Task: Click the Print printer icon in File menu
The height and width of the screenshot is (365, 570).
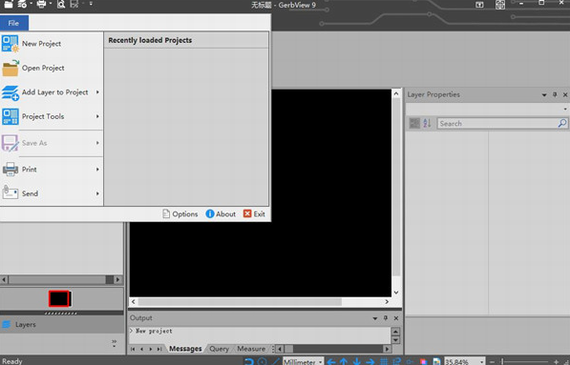Action: click(10, 169)
